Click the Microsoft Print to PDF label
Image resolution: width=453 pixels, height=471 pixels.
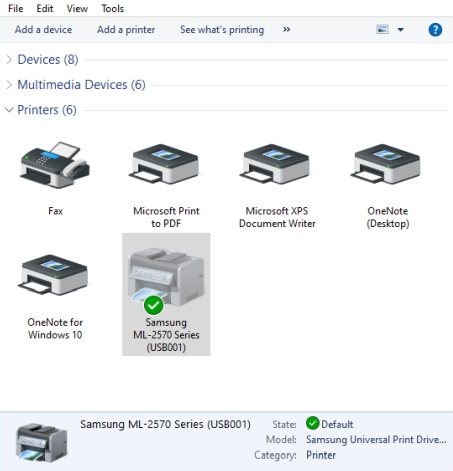coord(166,217)
